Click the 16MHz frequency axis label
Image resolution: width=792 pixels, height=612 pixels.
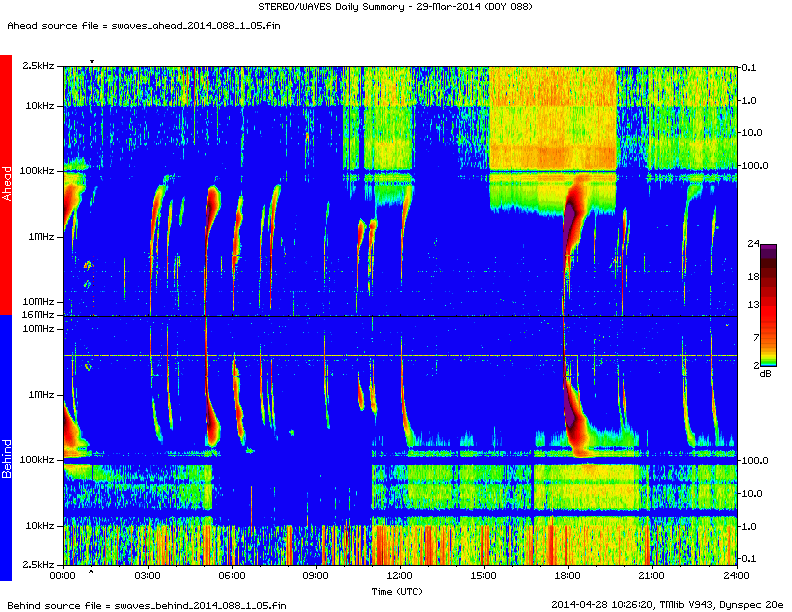(39, 315)
